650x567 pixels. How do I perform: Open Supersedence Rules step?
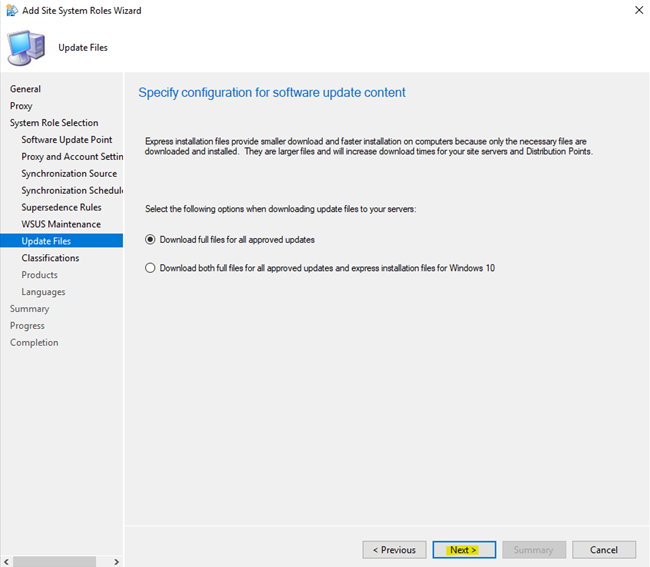61,207
